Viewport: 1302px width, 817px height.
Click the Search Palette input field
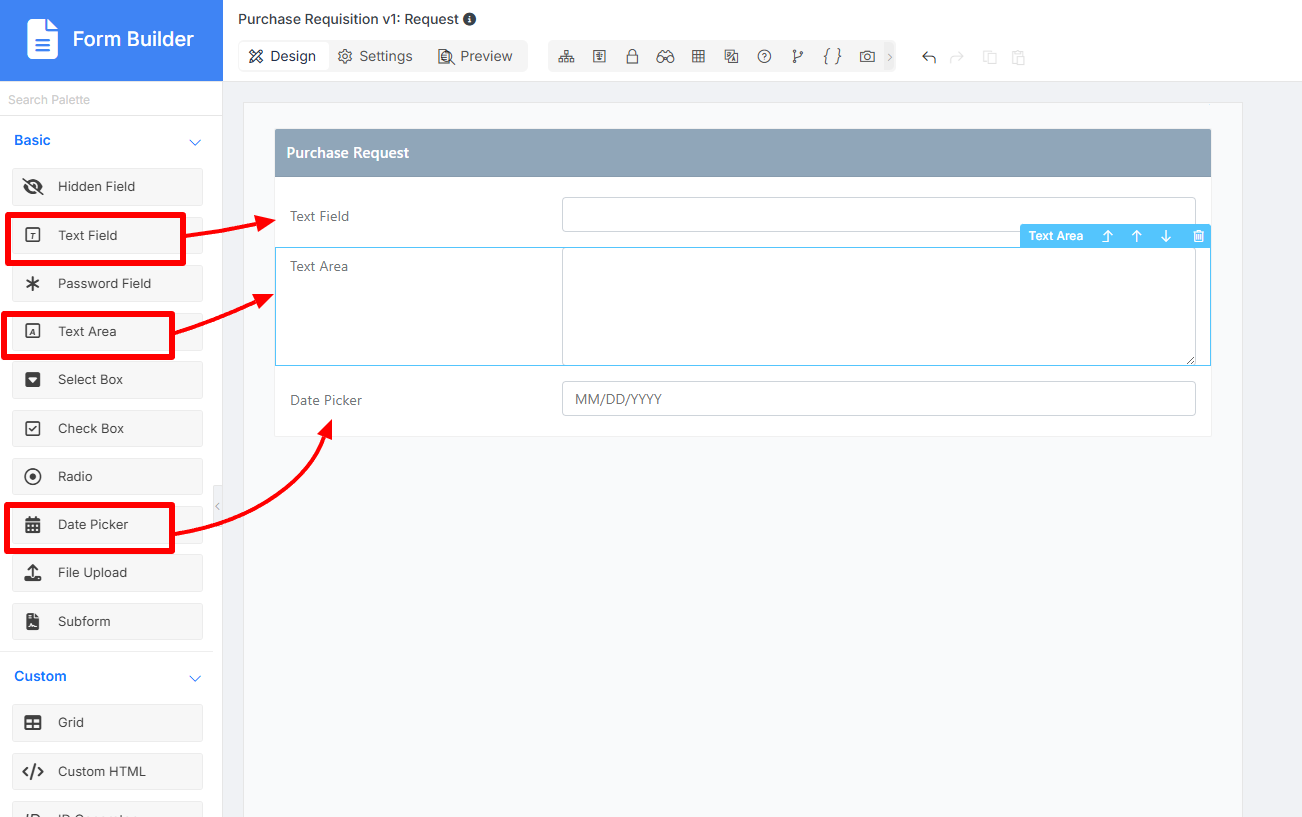click(x=111, y=100)
